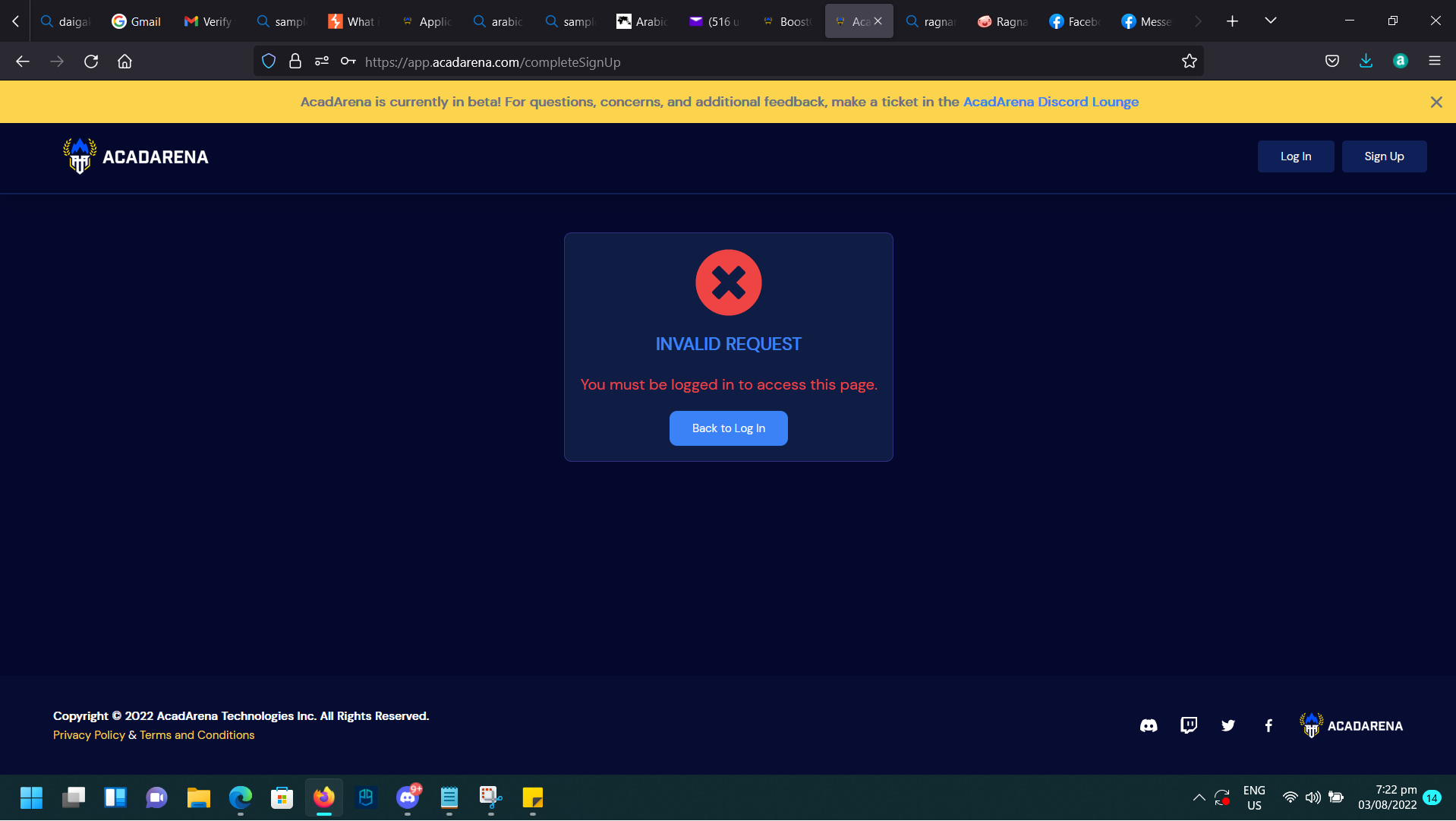Switch to the Messenger tab
The image size is (1456, 821).
coord(1146,21)
